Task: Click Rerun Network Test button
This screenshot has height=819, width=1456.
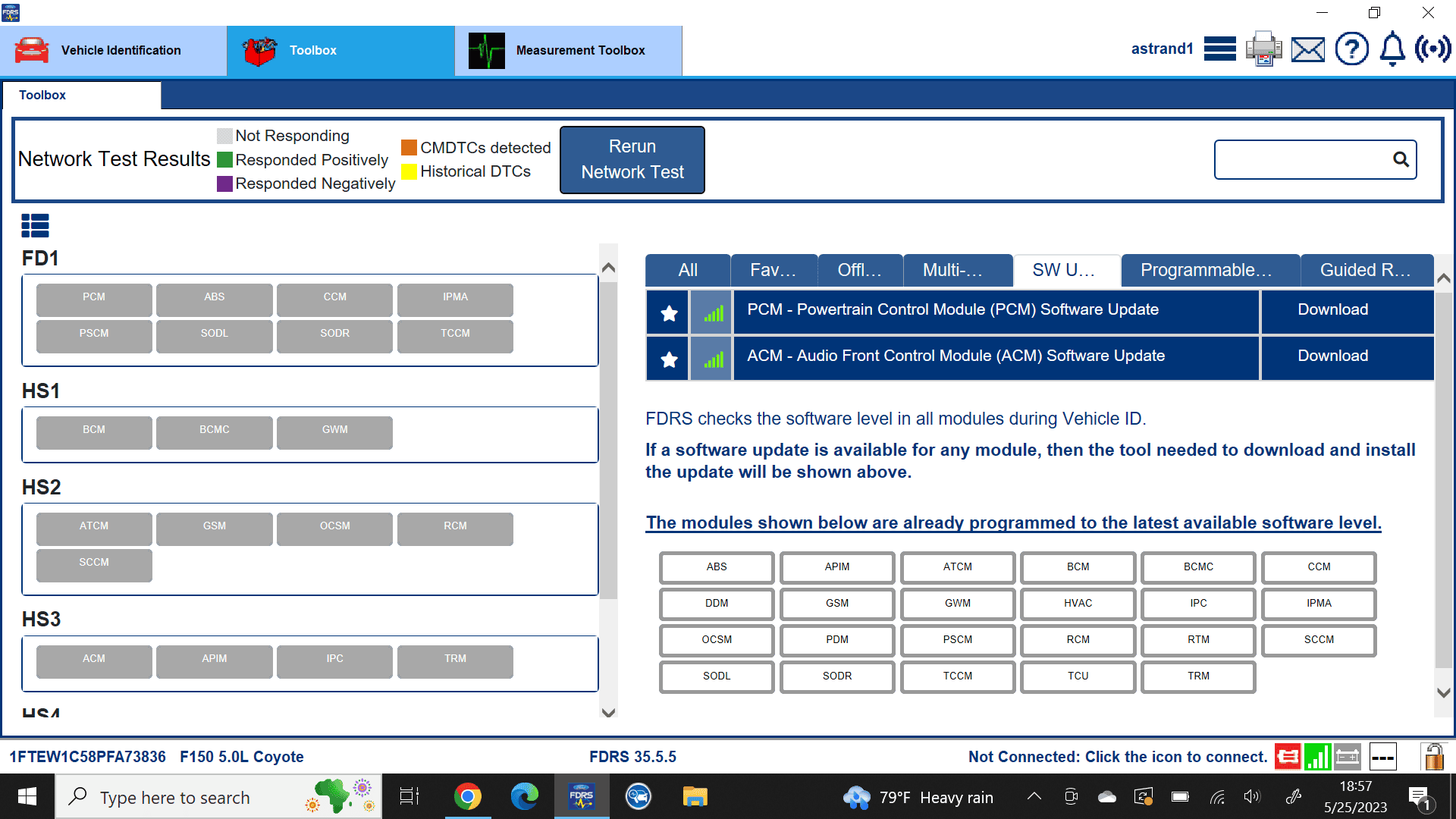Action: click(x=632, y=159)
